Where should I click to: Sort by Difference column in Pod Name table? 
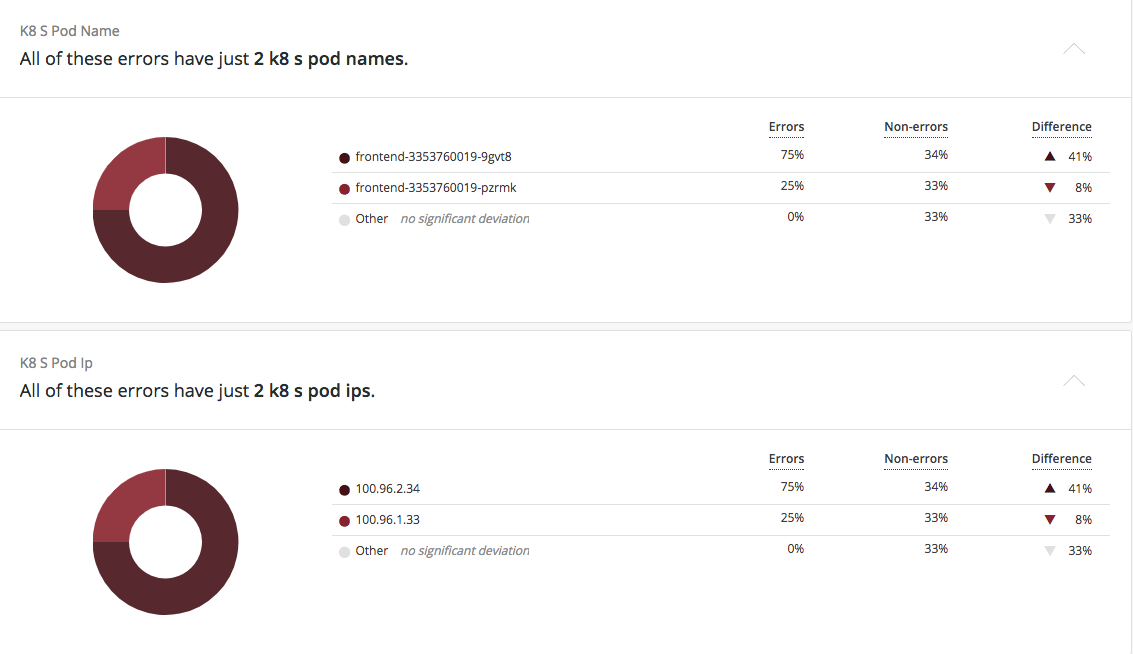[x=1061, y=126]
